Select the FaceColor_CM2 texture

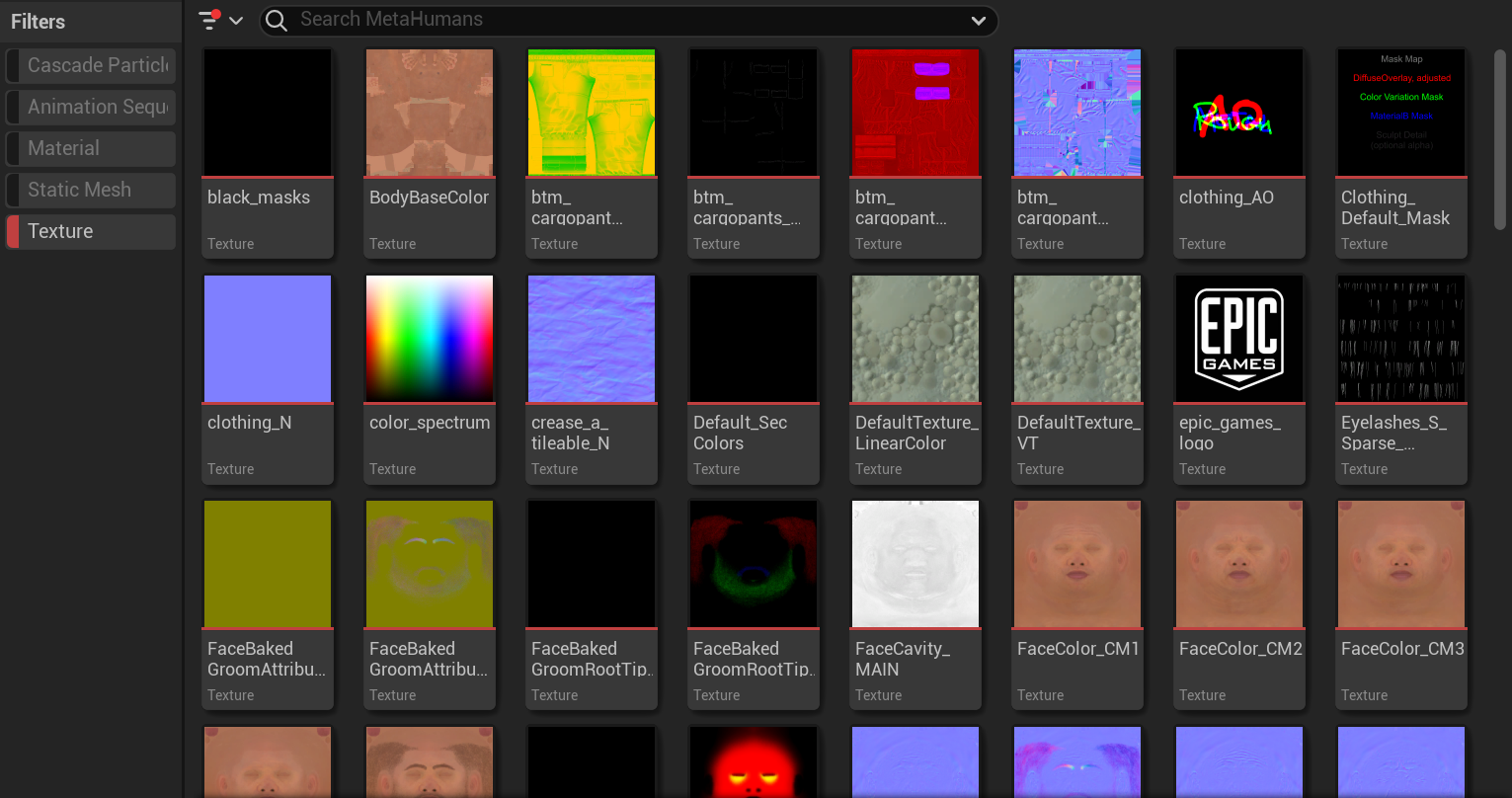(1239, 604)
